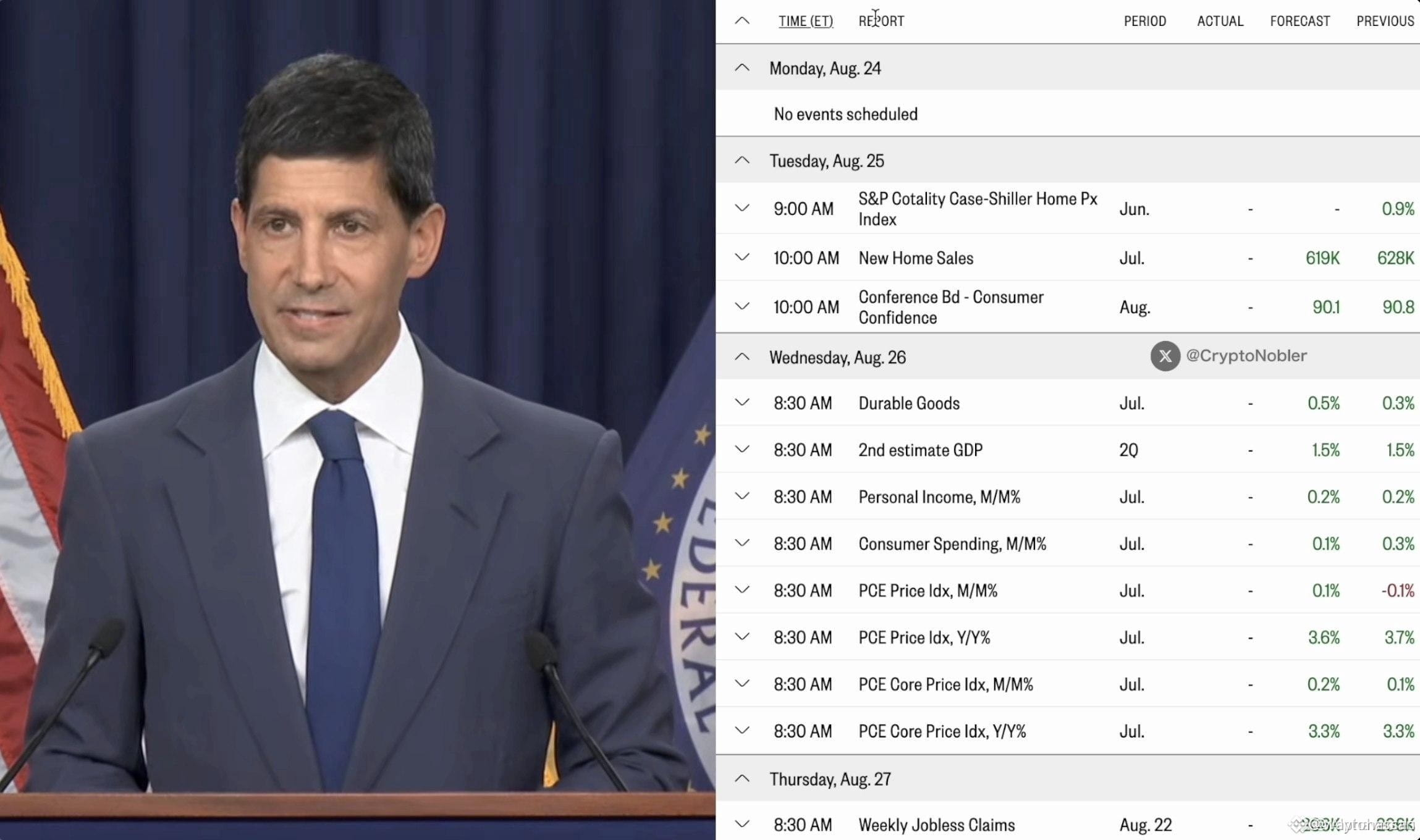The width and height of the screenshot is (1420, 840).
Task: Click the 619K forecast for New Home Sales
Action: [x=1322, y=258]
